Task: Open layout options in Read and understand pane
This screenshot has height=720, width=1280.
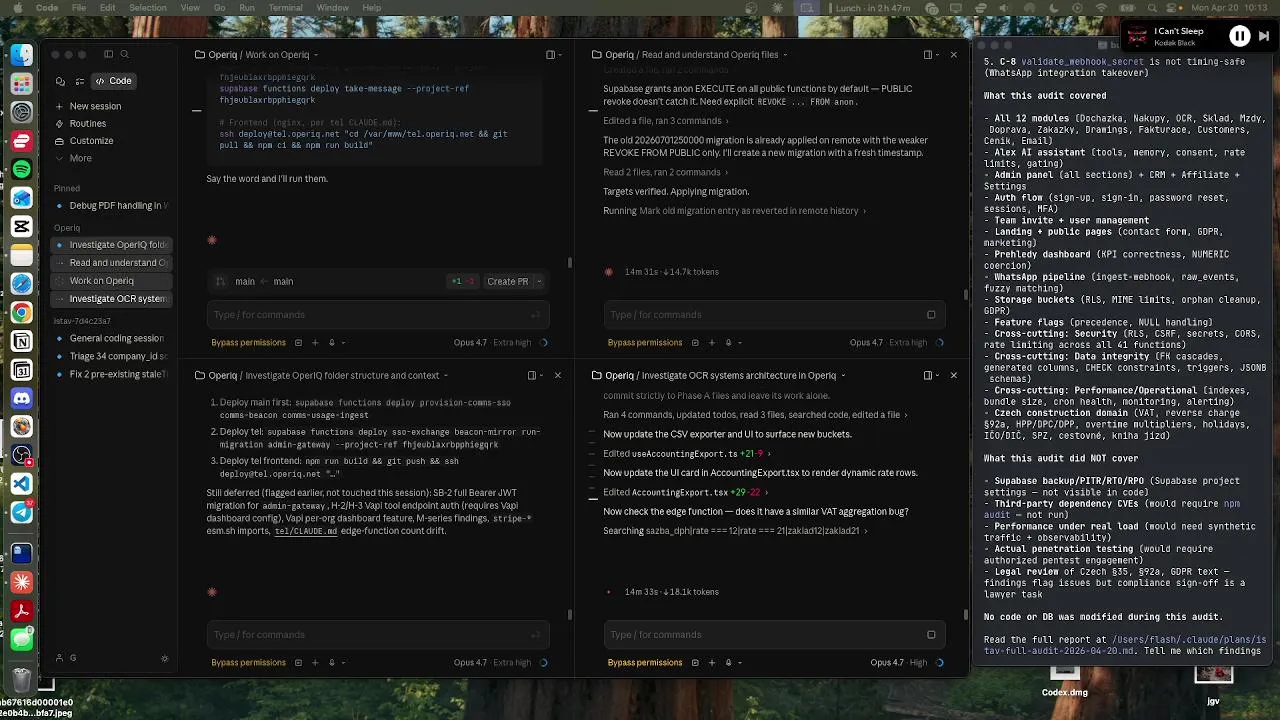Action: (930, 55)
